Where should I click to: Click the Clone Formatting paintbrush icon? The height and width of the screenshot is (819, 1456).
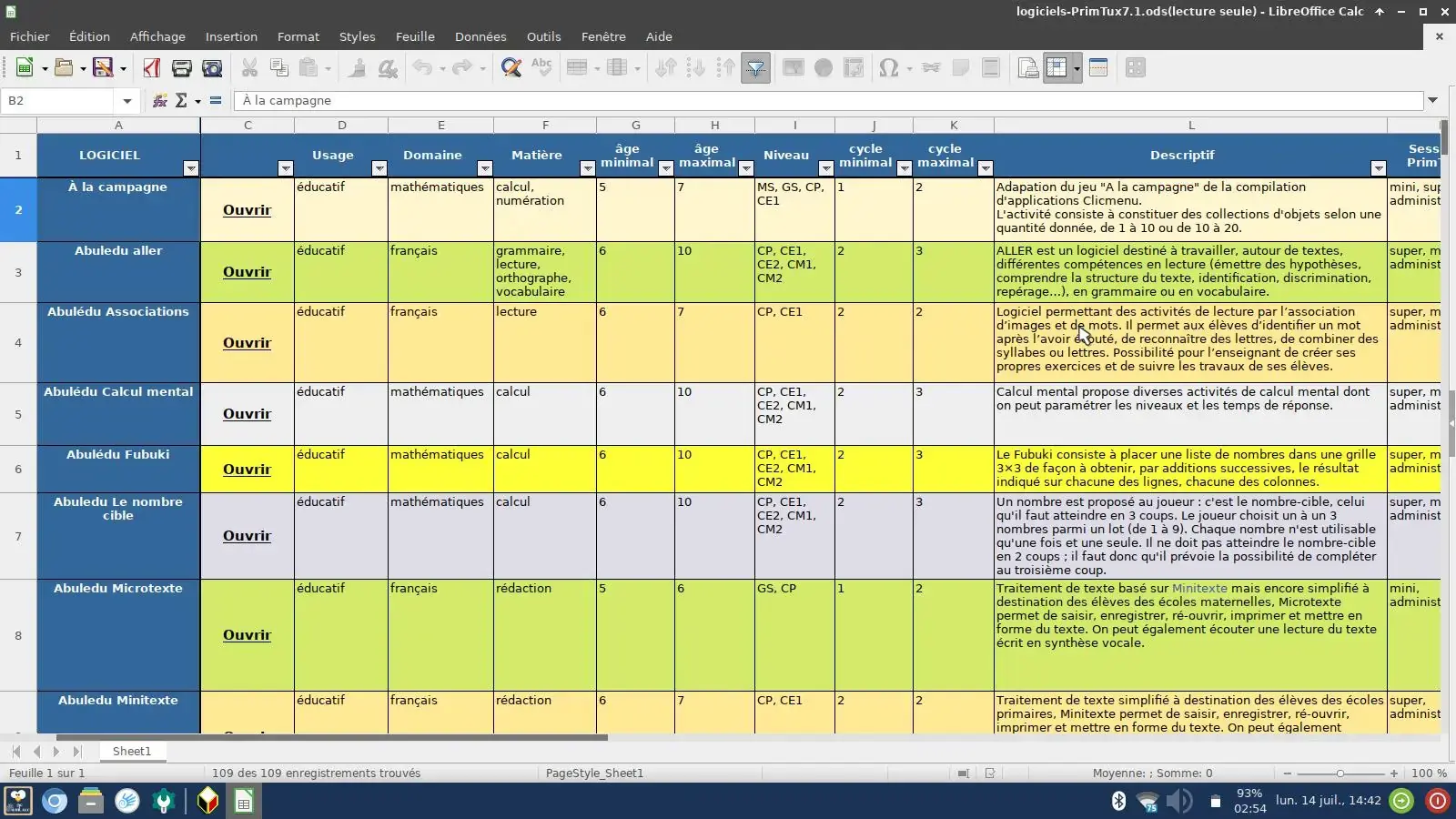click(x=358, y=68)
